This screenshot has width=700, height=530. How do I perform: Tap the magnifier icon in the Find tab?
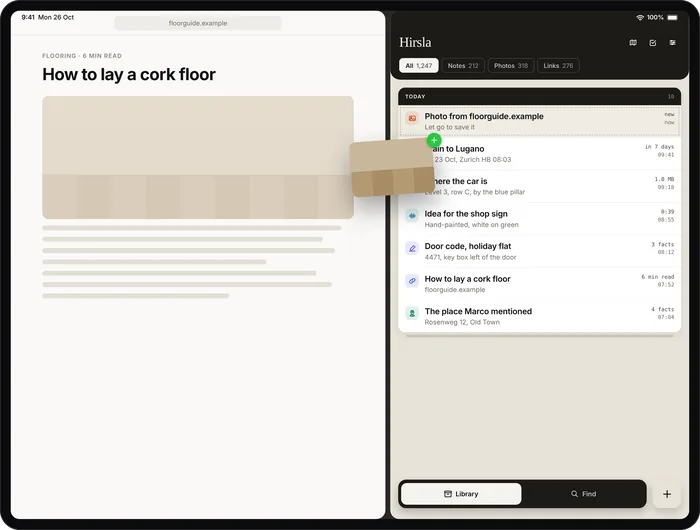pyautogui.click(x=575, y=494)
